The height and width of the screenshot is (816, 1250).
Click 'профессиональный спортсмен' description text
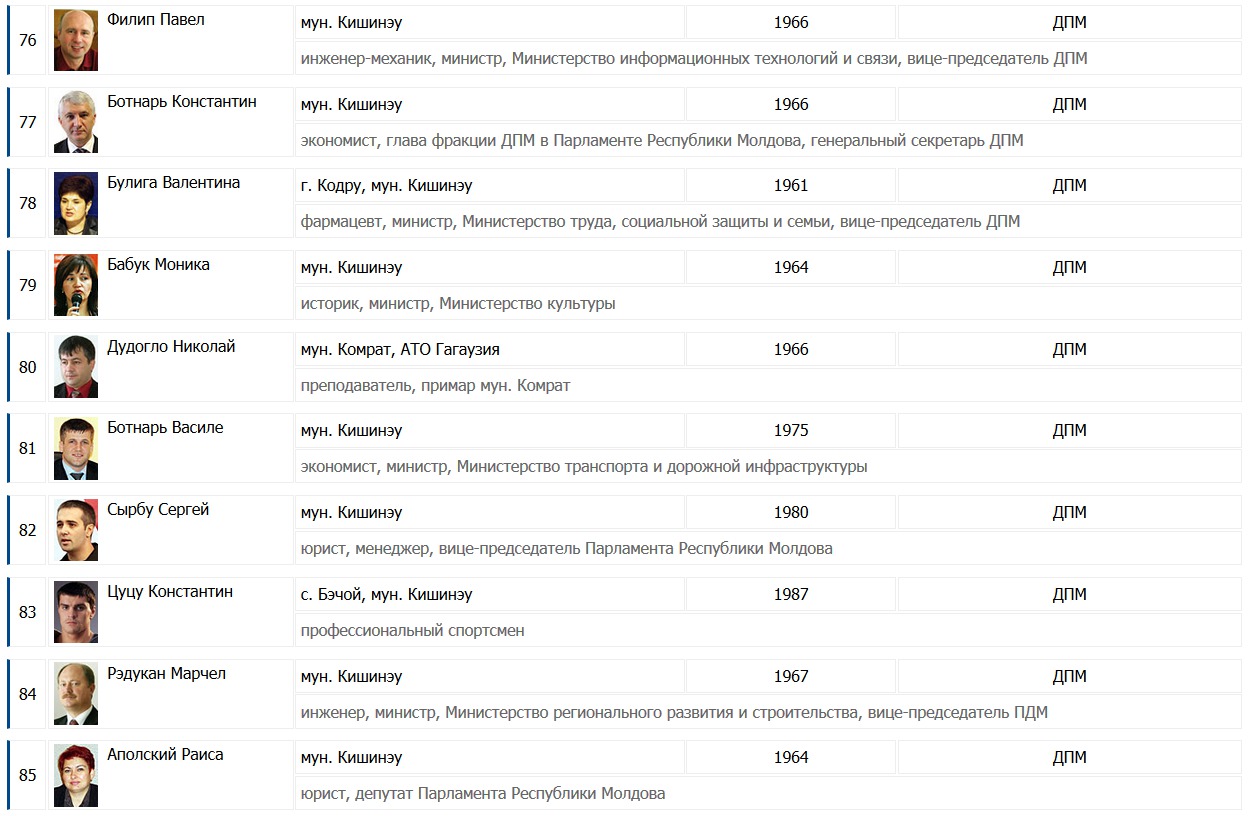pyautogui.click(x=412, y=631)
